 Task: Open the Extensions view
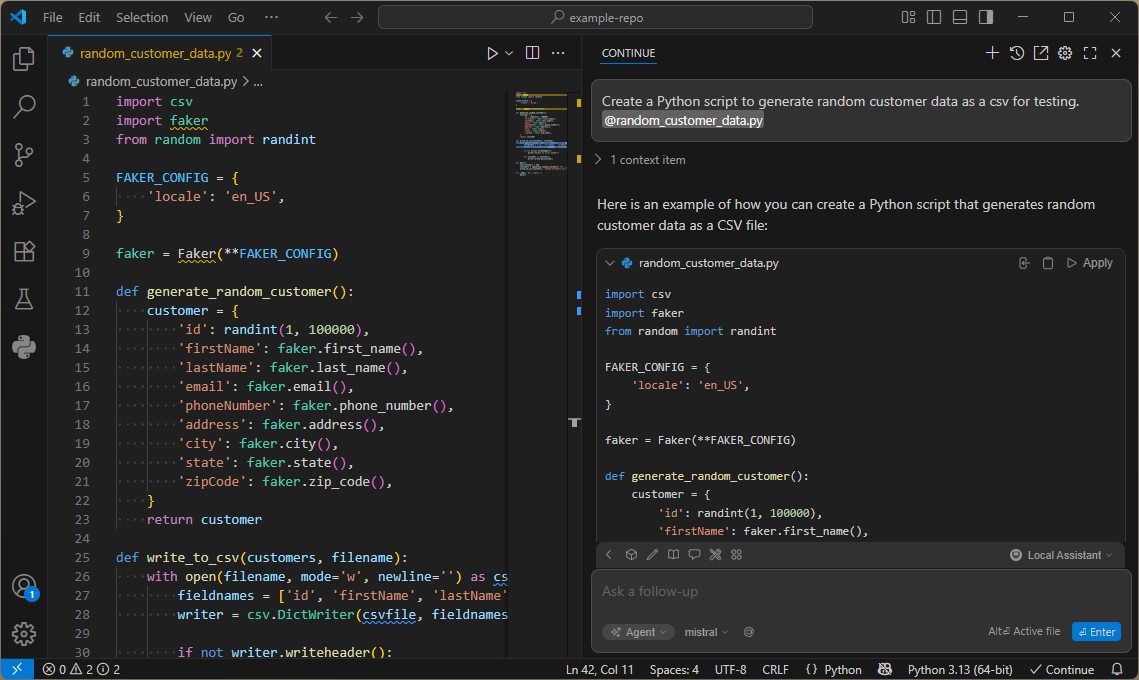click(x=24, y=251)
